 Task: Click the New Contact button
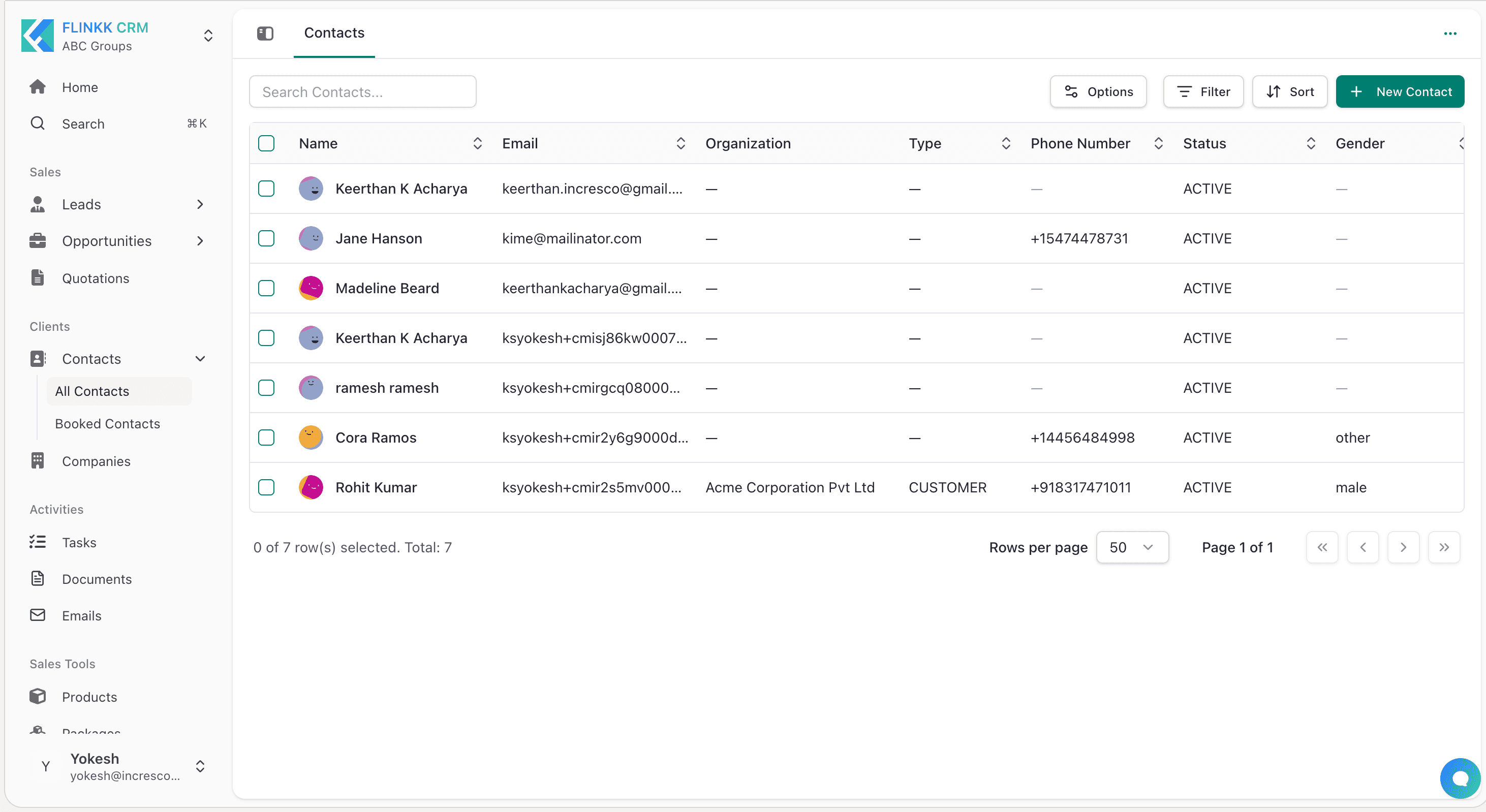coord(1400,91)
